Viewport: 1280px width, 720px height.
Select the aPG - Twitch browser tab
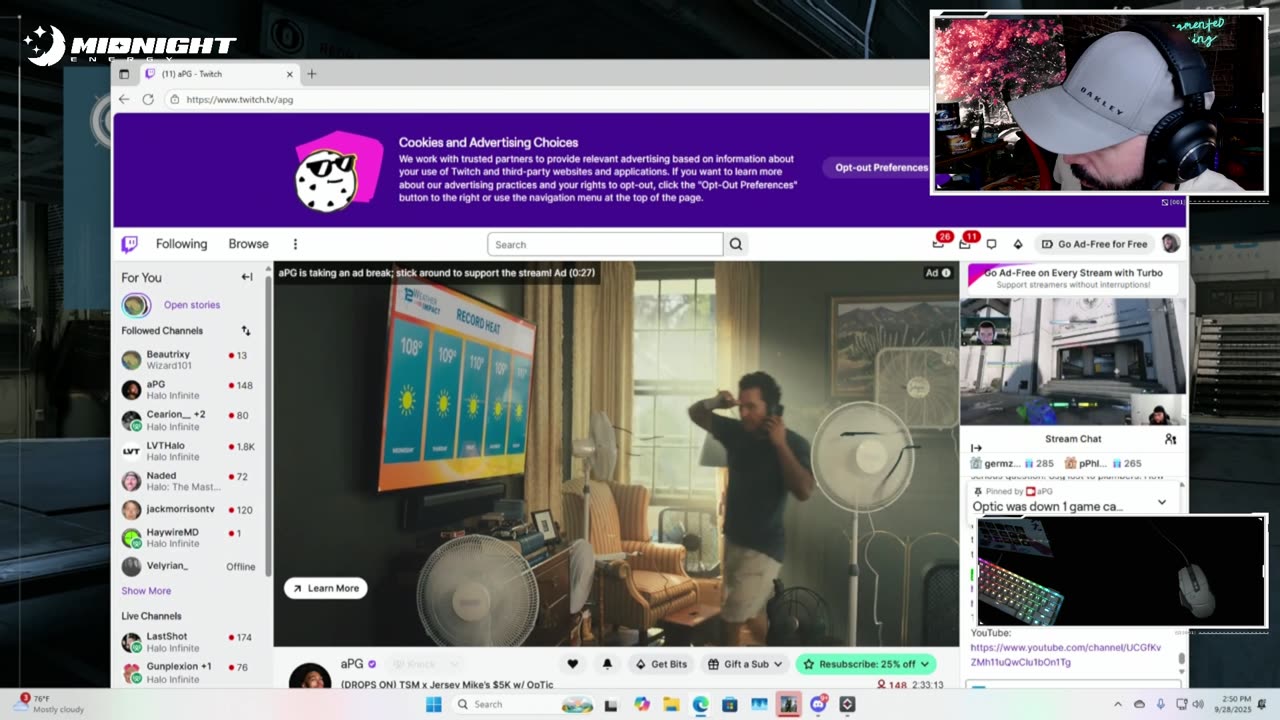click(x=219, y=74)
